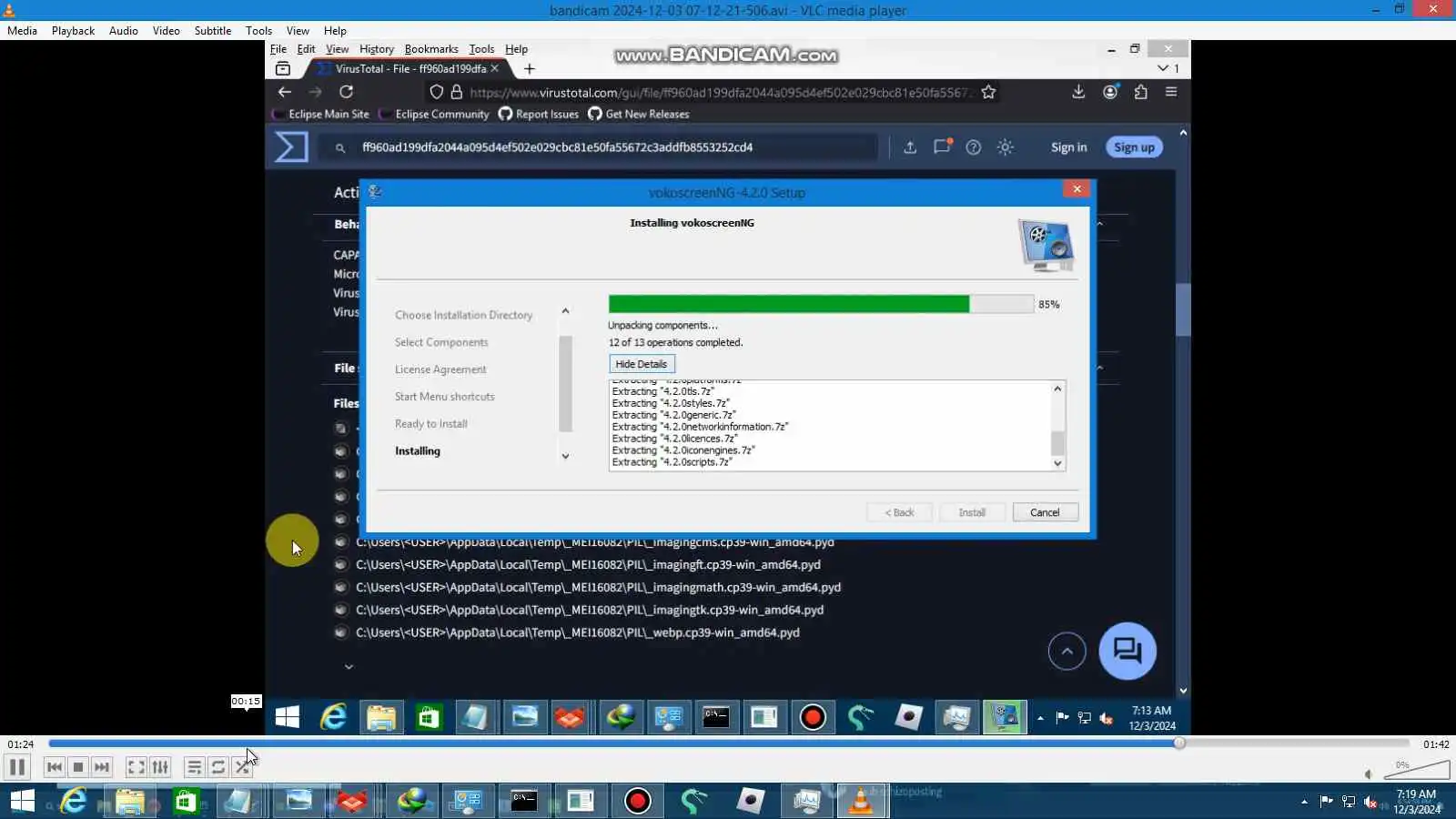The height and width of the screenshot is (819, 1456).
Task: Skip to next media in VLC
Action: (102, 767)
